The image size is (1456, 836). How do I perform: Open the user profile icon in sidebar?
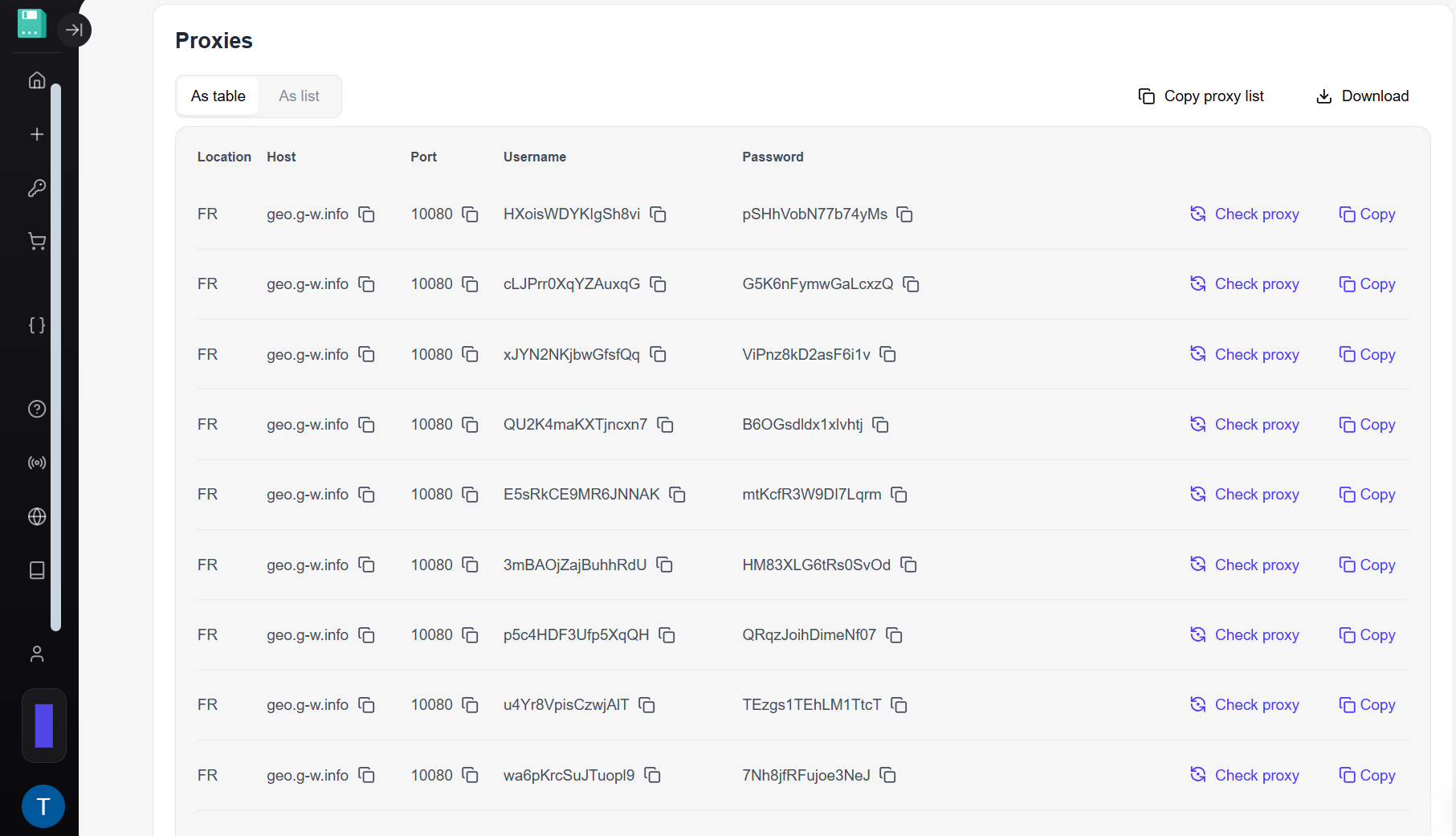(x=37, y=654)
